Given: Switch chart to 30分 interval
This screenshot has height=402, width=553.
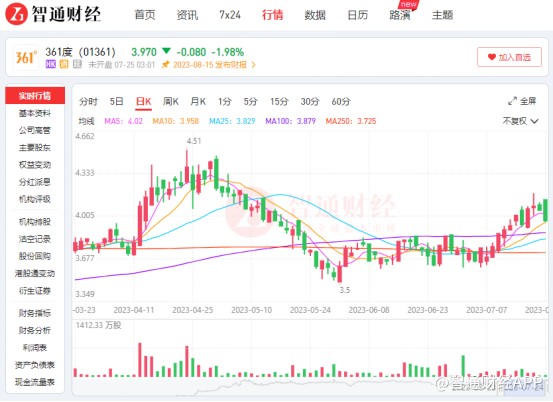Looking at the screenshot, I should point(310,102).
